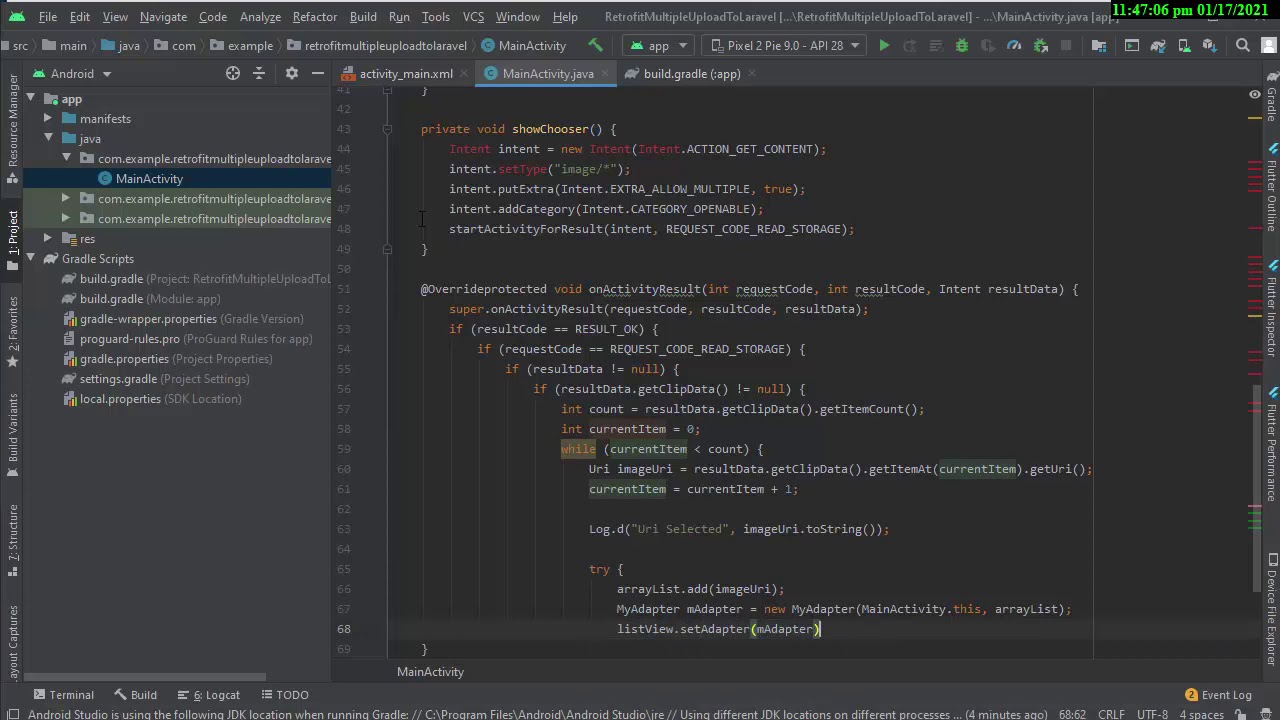
Task: Open Project panel settings gear
Action: 292,73
